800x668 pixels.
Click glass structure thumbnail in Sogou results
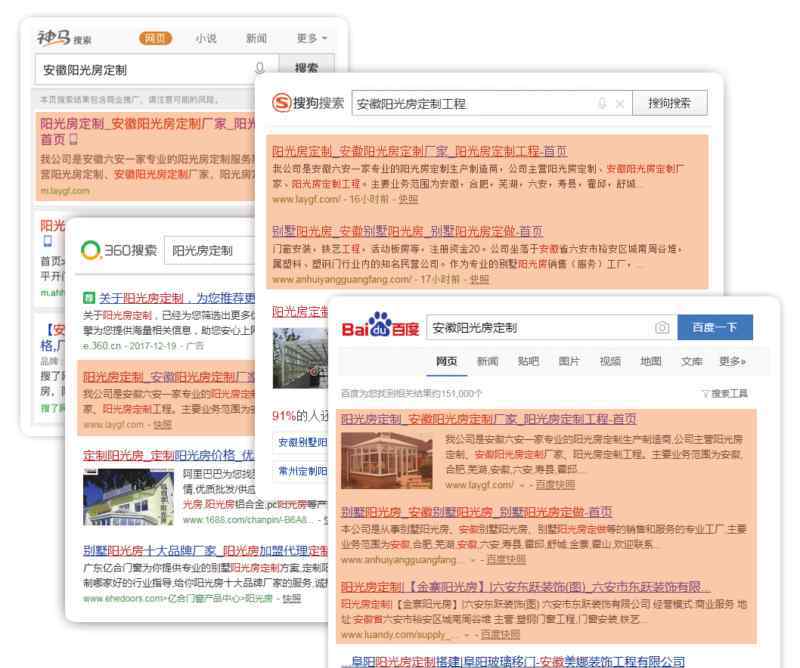pyautogui.click(x=300, y=358)
